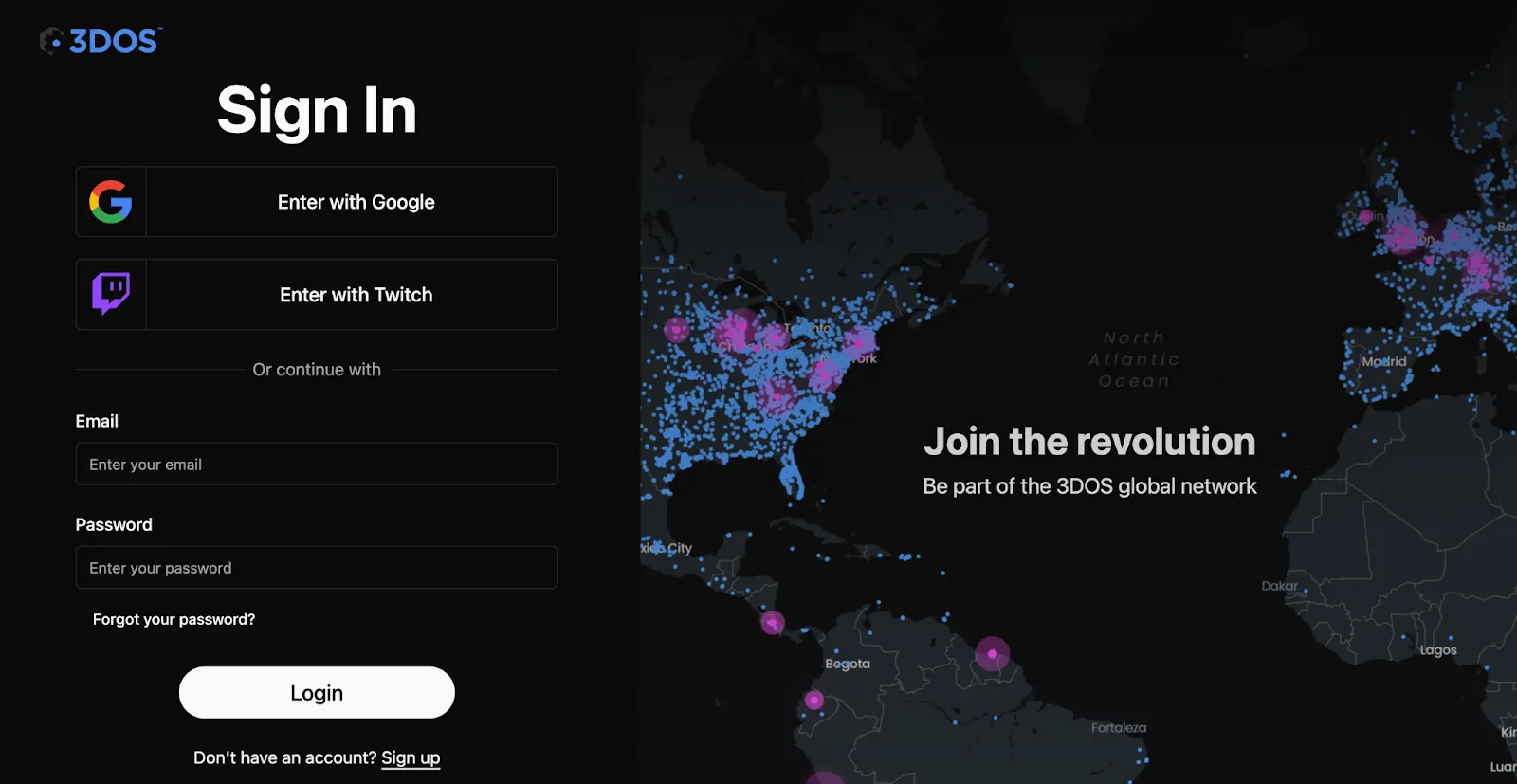The height and width of the screenshot is (784, 1517).
Task: Focus the Enter your email field
Action: pyautogui.click(x=317, y=465)
